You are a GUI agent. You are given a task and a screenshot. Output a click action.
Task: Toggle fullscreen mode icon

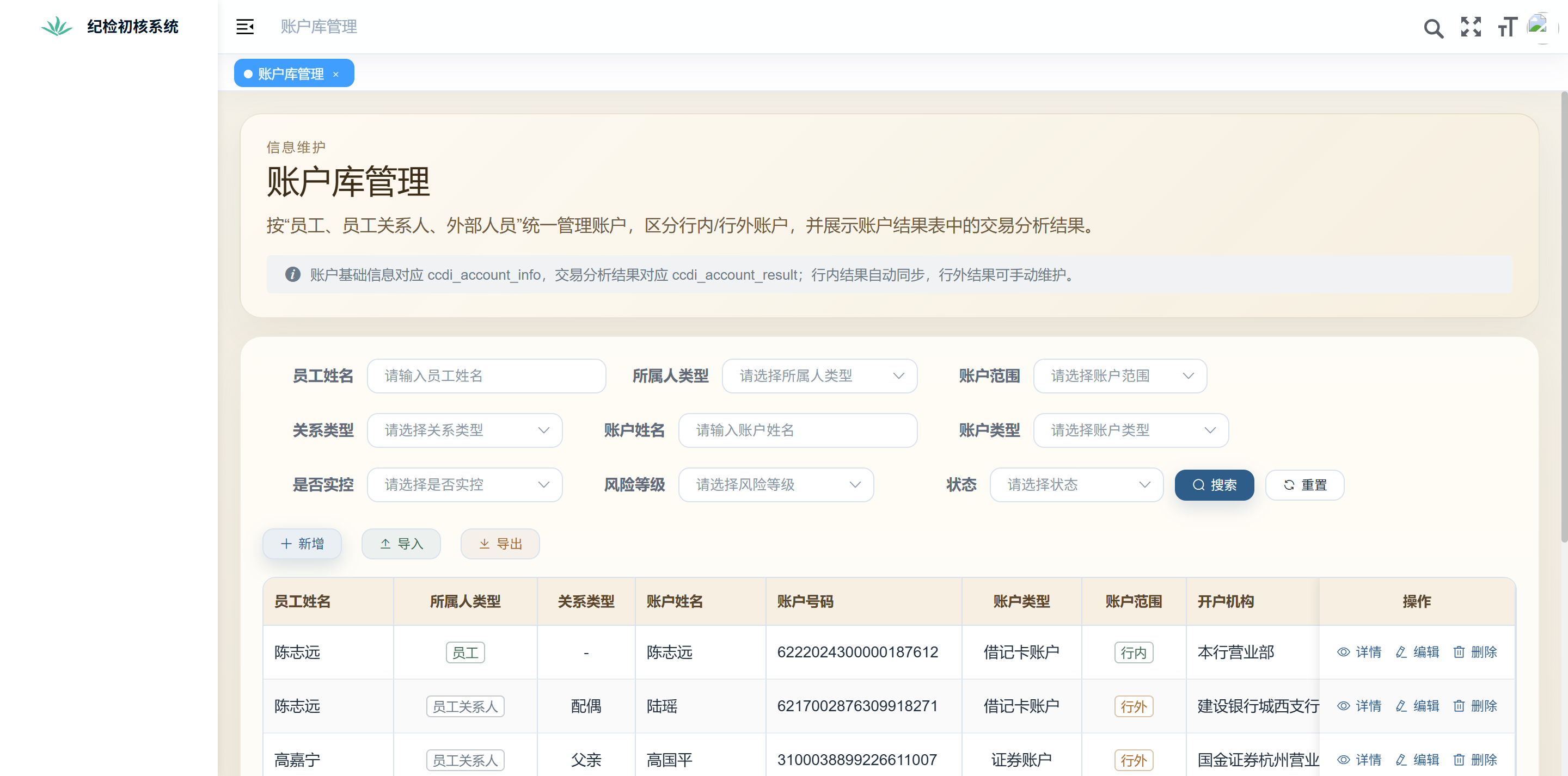click(x=1471, y=27)
